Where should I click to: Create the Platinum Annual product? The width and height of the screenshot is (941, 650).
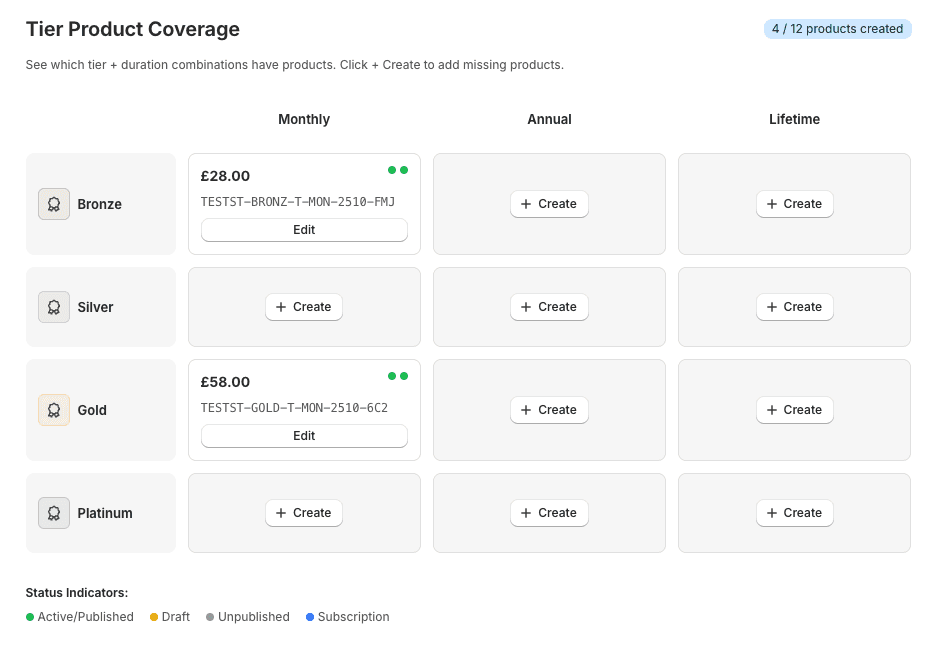pos(549,513)
